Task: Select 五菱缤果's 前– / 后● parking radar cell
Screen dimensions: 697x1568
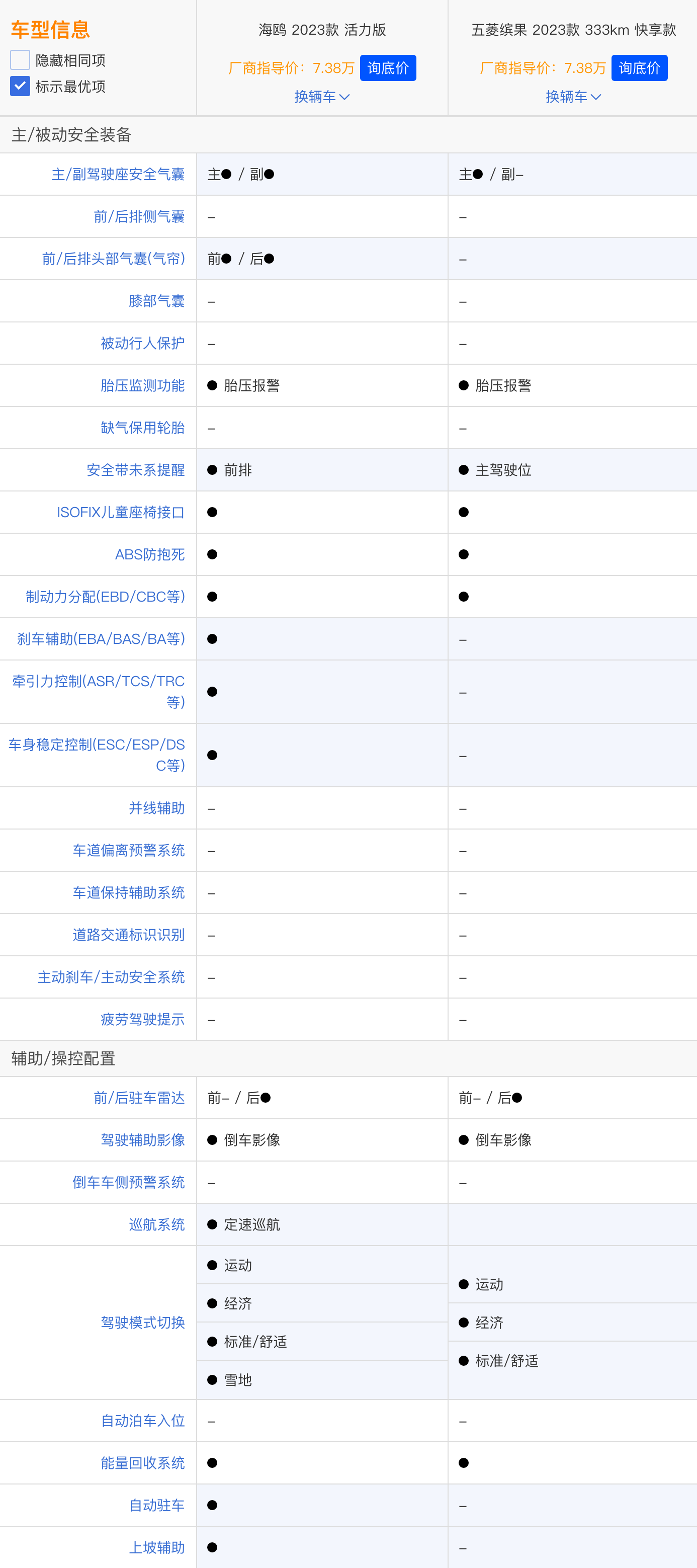Action: (x=573, y=1098)
